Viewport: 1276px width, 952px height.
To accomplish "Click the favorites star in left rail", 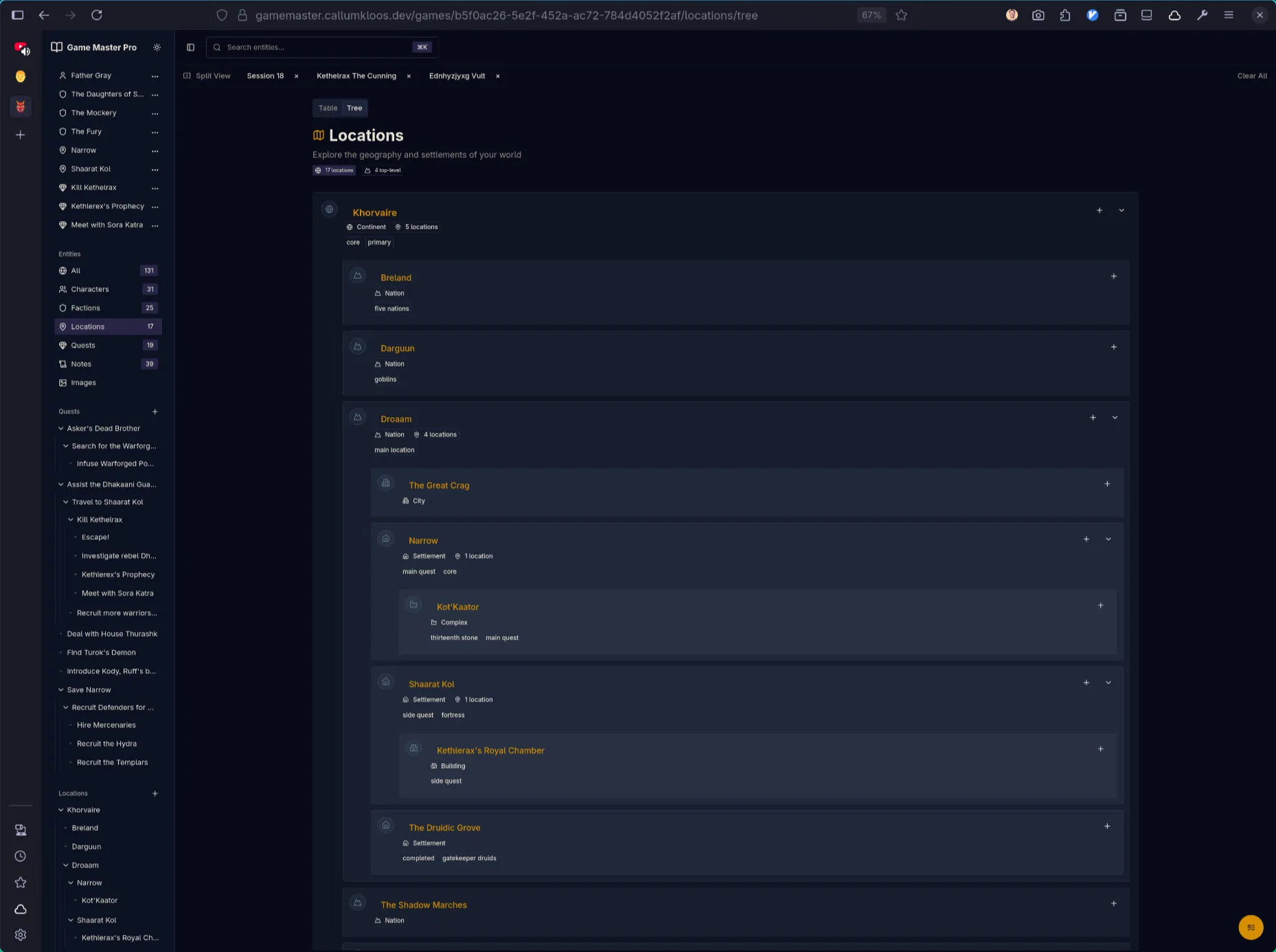I will click(x=21, y=883).
